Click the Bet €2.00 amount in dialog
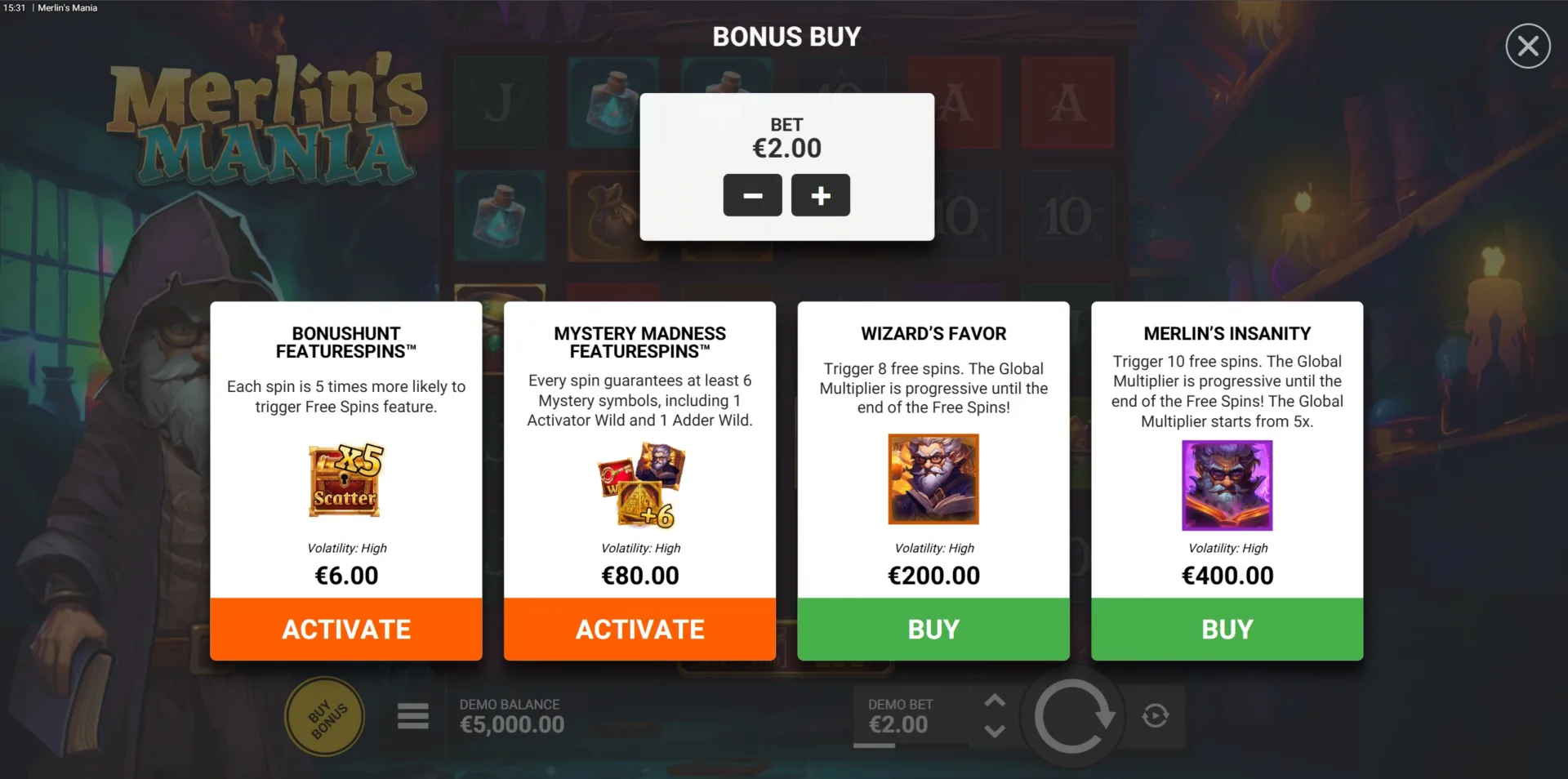The image size is (1568, 779). tap(786, 148)
